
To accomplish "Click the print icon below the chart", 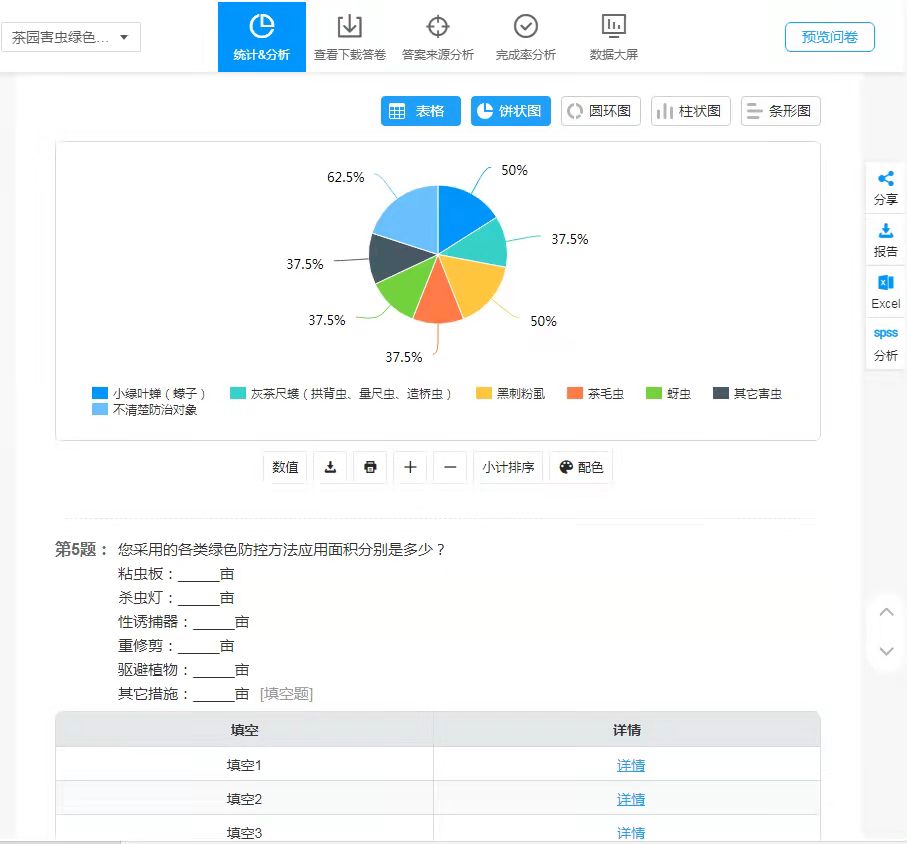I will 370,467.
